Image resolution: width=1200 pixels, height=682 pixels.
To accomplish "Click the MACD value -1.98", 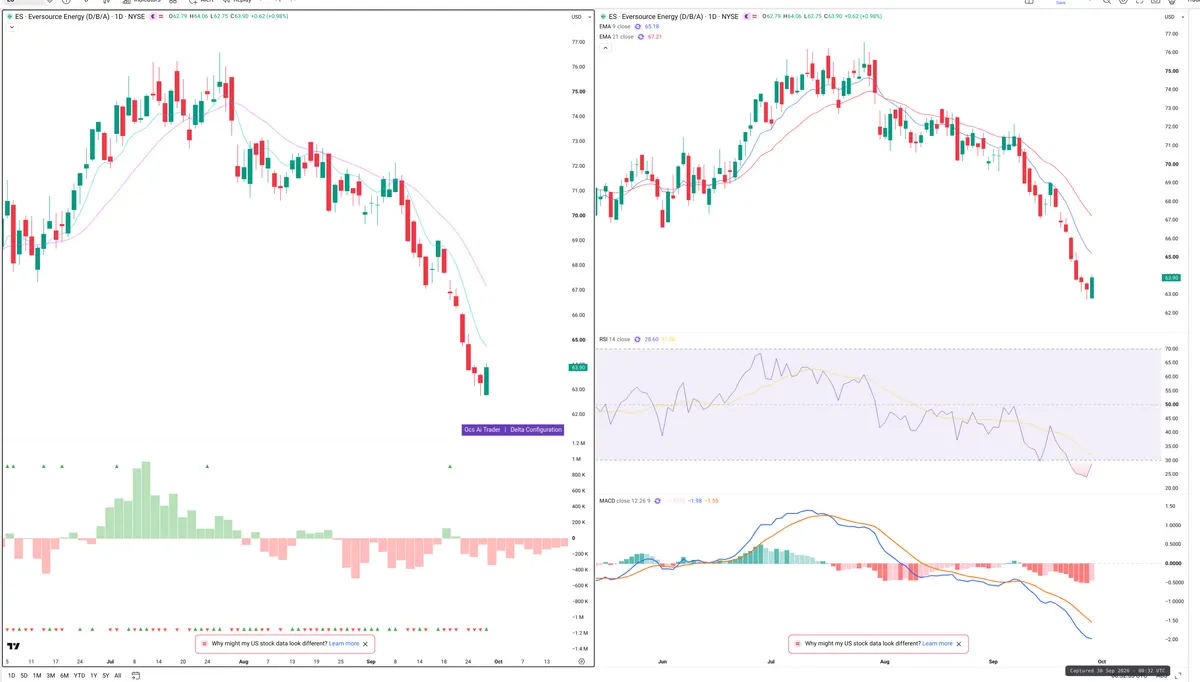I will coord(694,501).
